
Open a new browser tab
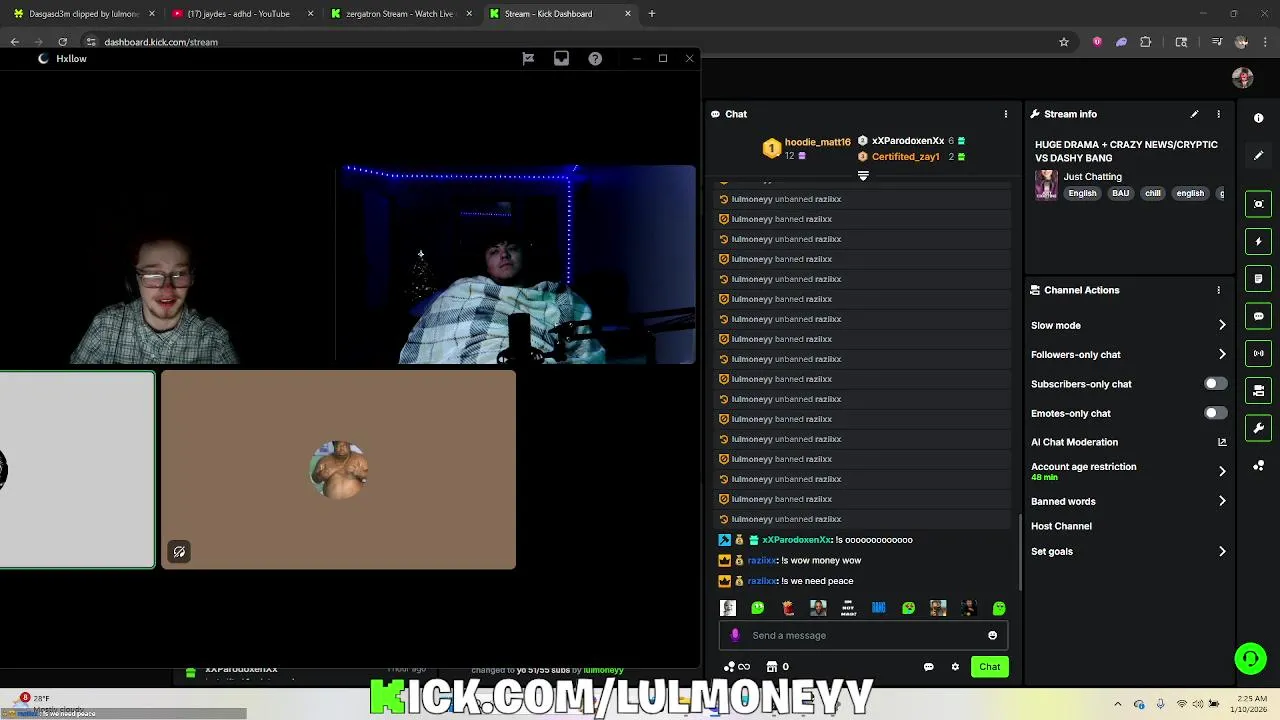652,14
